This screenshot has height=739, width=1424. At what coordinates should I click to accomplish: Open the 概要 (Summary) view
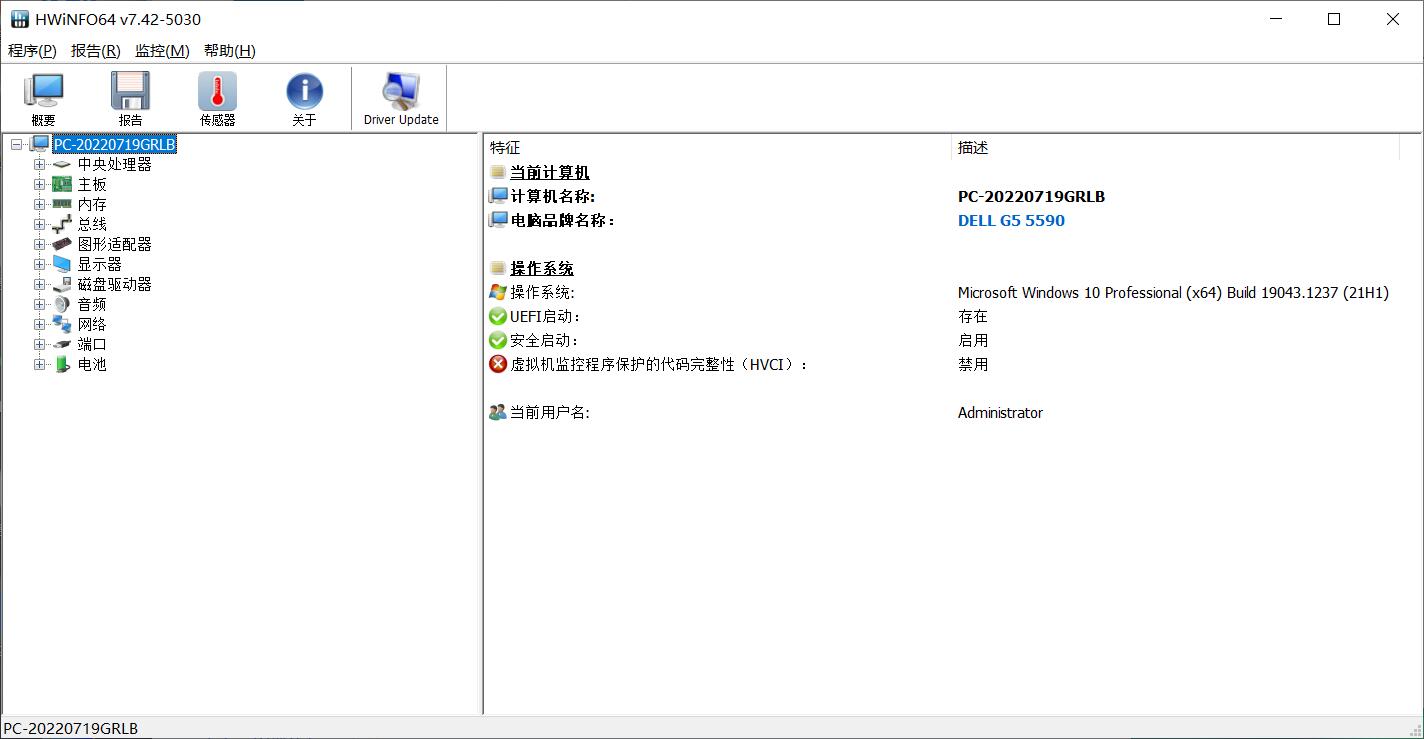tap(42, 97)
